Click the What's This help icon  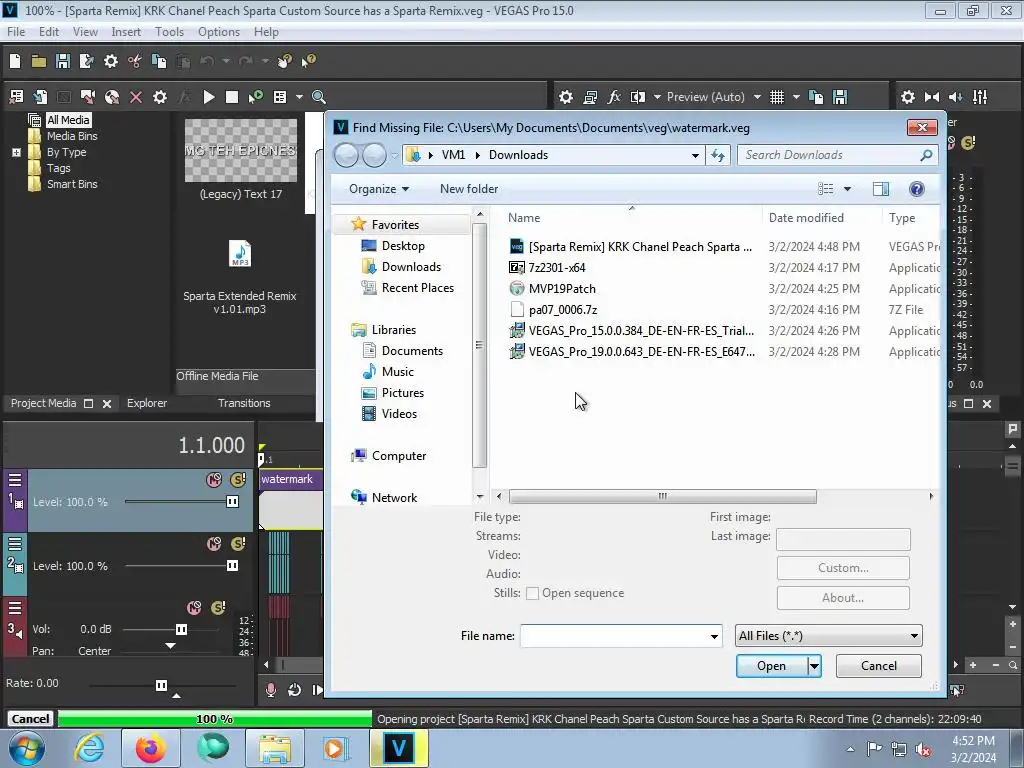(x=308, y=61)
